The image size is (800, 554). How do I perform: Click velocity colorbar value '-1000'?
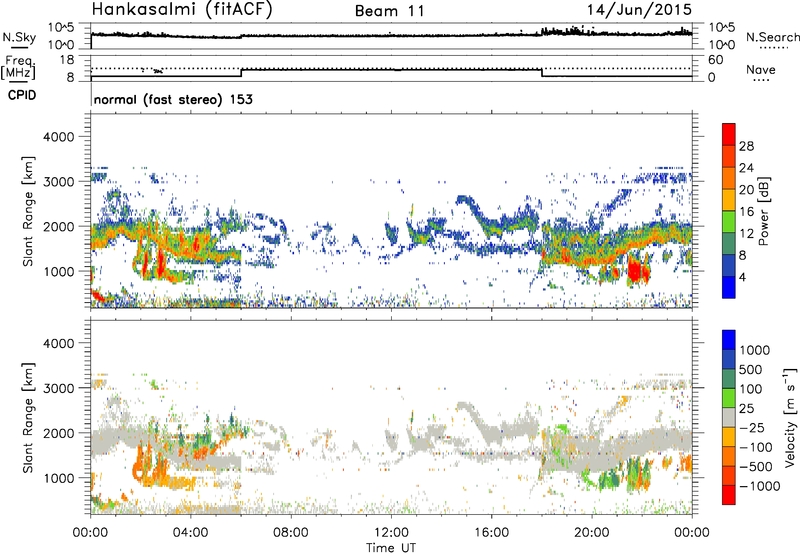click(x=760, y=486)
